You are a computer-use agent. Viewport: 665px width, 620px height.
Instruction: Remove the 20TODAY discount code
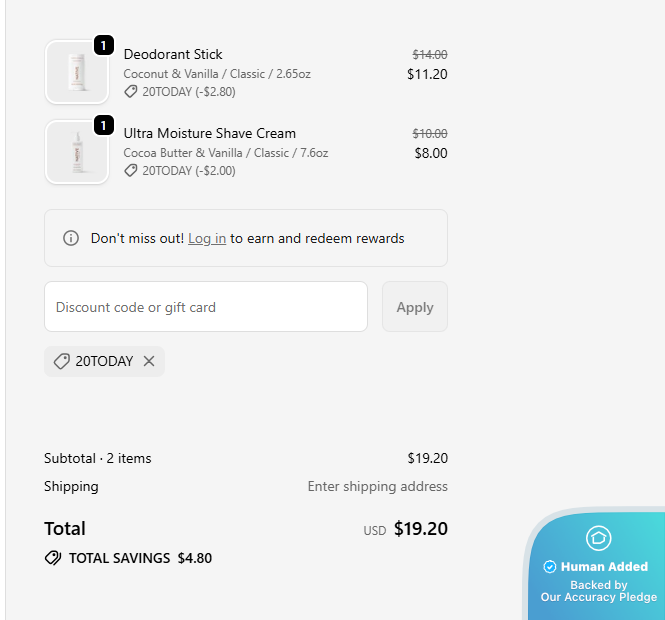[149, 361]
